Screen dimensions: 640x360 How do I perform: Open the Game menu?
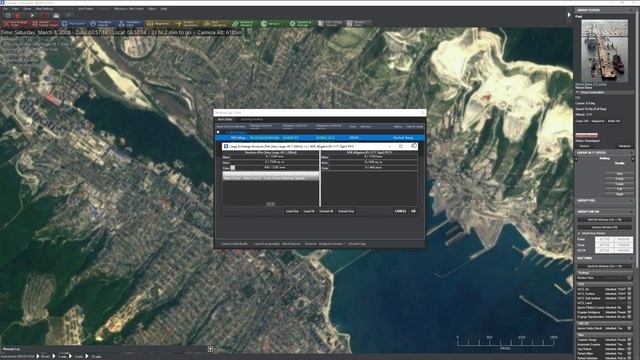click(27, 9)
